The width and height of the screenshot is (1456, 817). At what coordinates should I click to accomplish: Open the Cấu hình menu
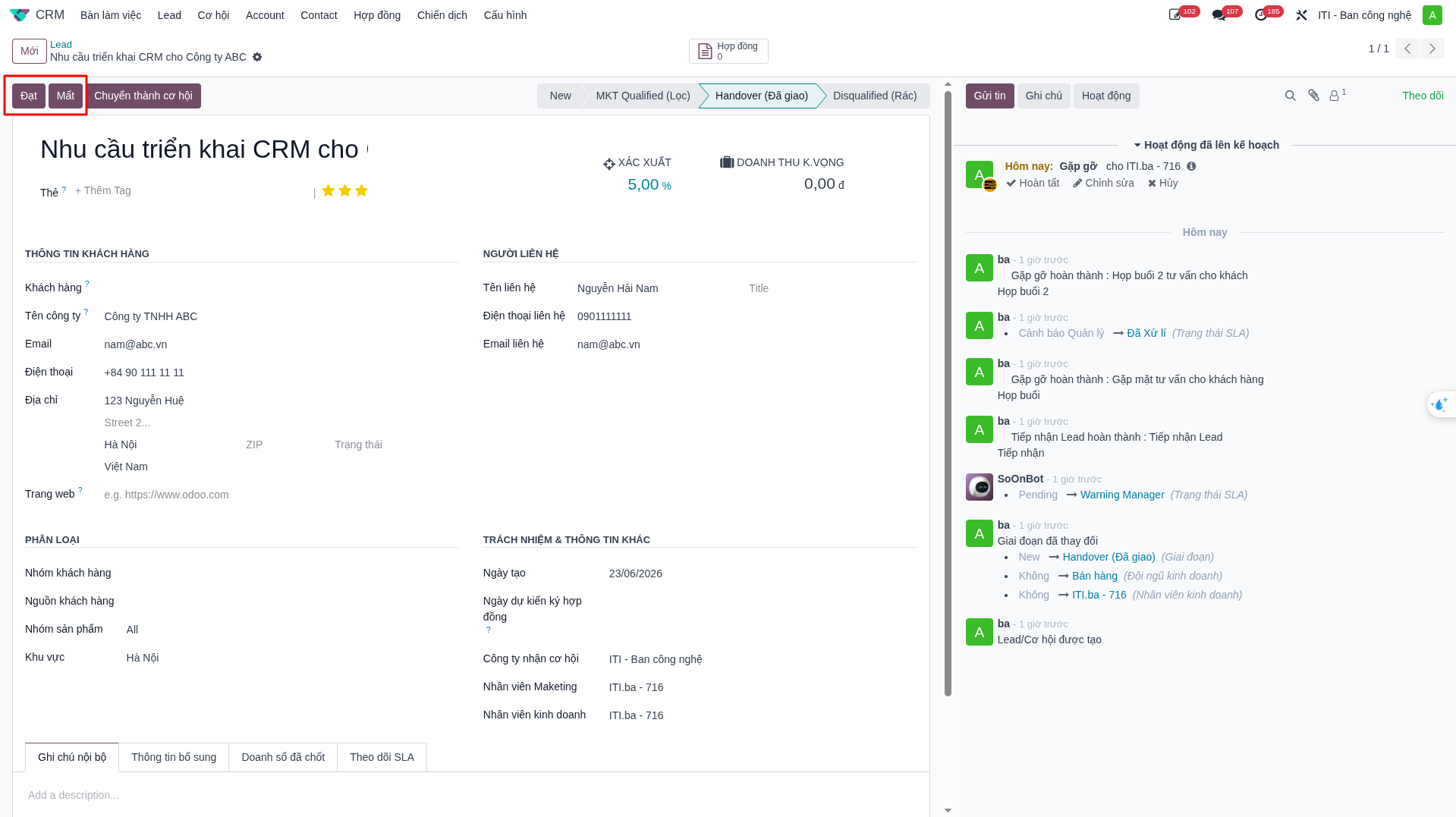505,15
